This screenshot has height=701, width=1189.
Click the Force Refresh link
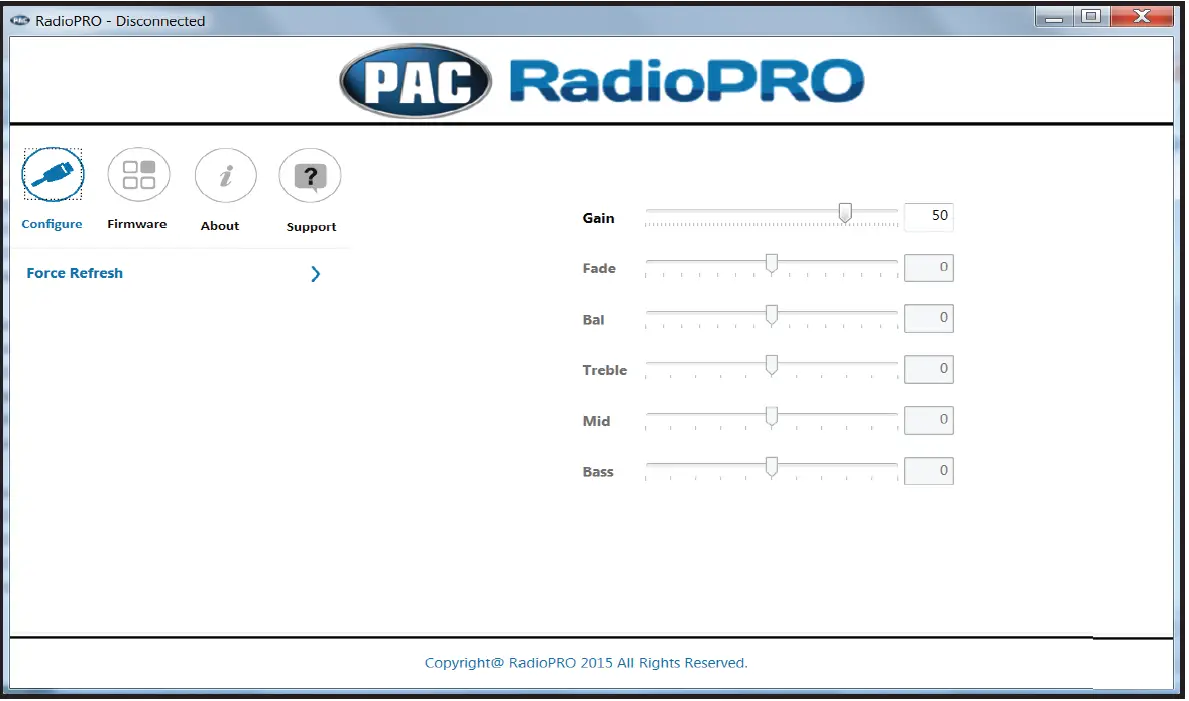pyautogui.click(x=74, y=272)
